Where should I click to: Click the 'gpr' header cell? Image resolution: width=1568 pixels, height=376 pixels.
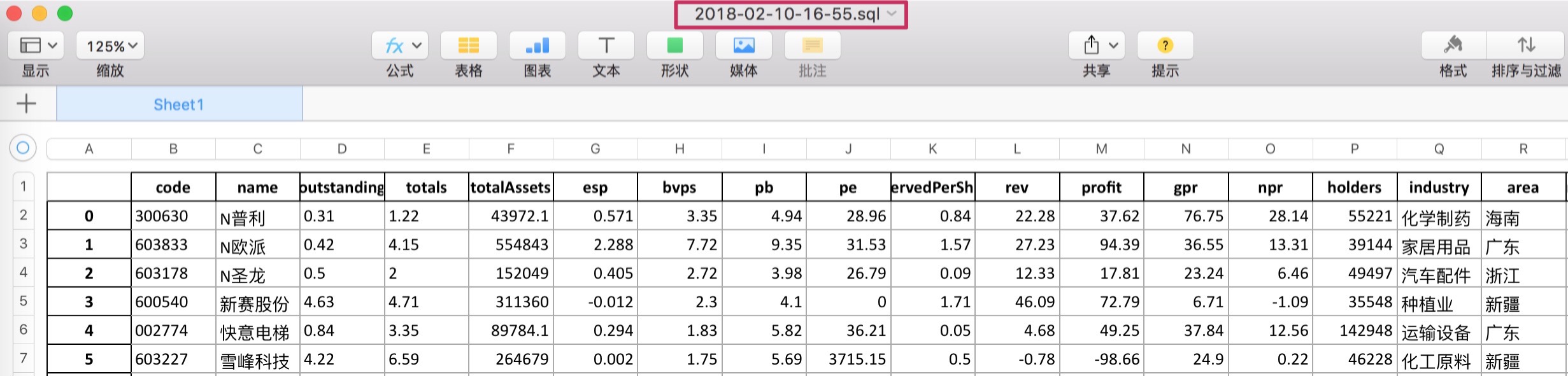(x=1185, y=187)
